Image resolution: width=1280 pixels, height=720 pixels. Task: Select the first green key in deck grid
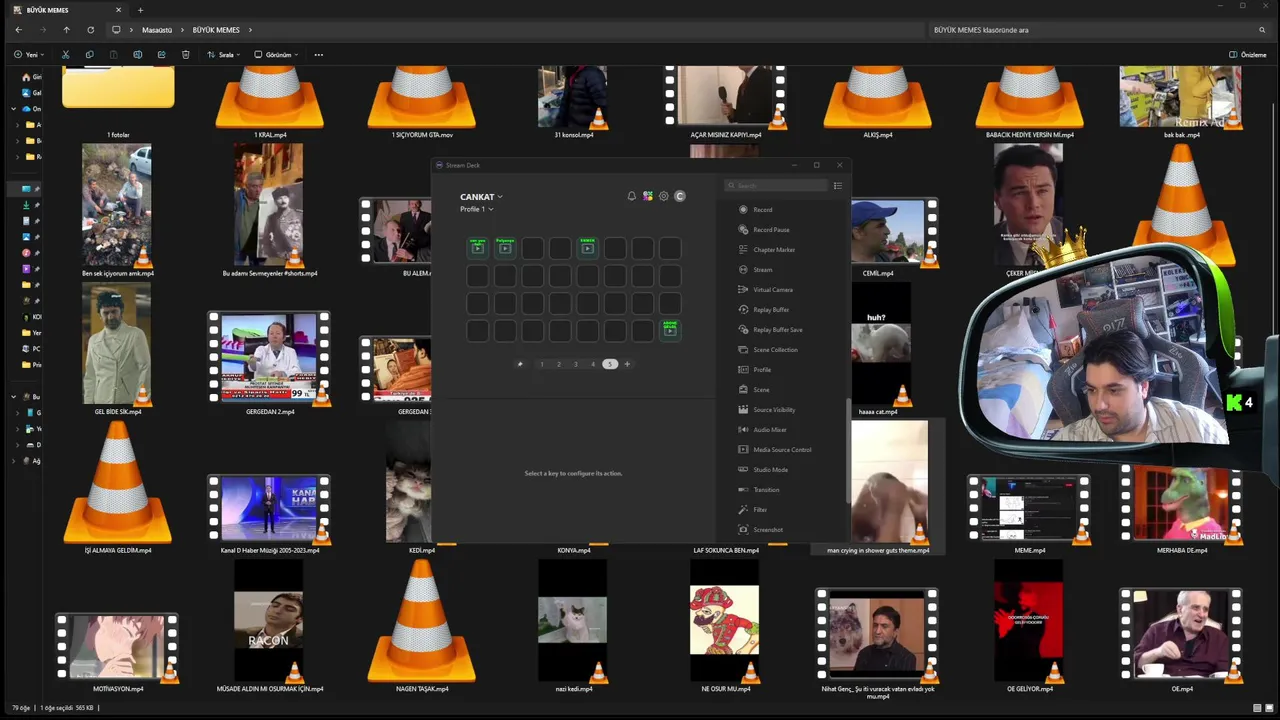pos(478,247)
